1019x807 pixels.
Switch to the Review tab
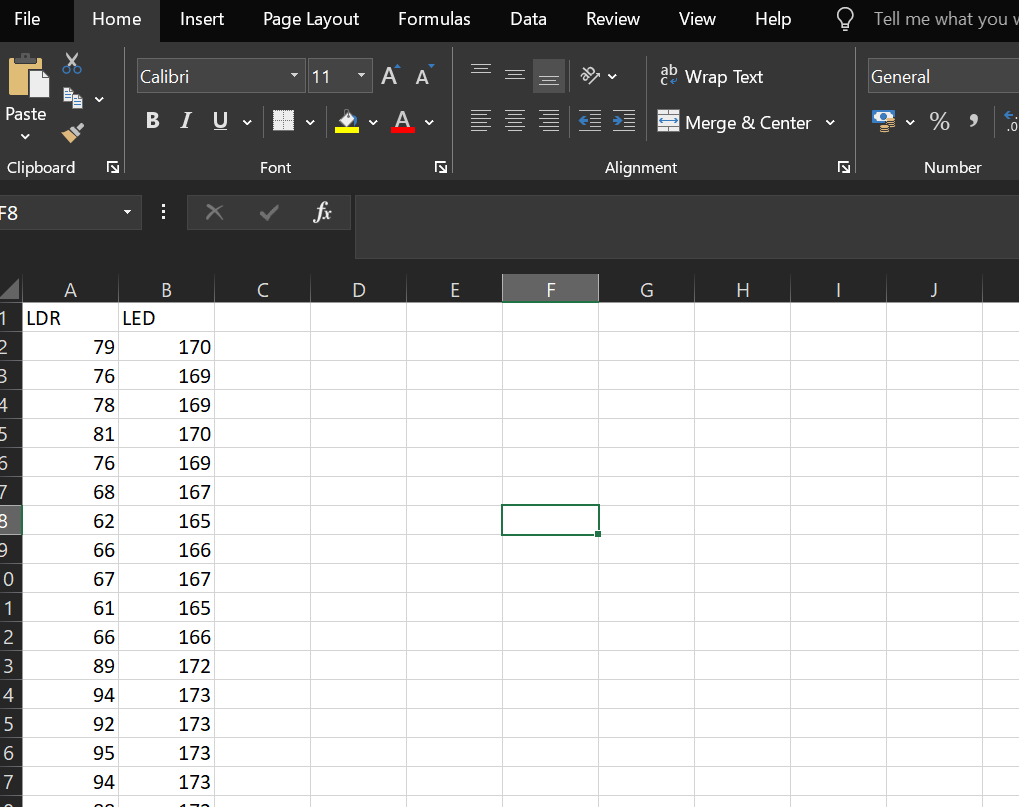(x=613, y=19)
